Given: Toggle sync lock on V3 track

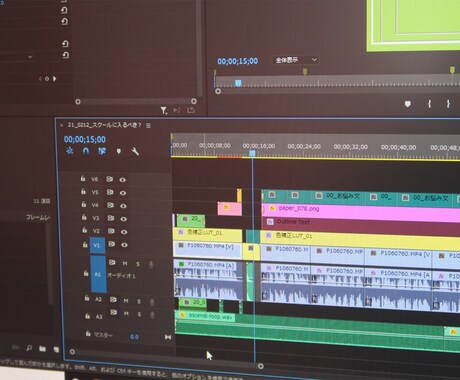Looking at the screenshot, I should click(x=110, y=218).
